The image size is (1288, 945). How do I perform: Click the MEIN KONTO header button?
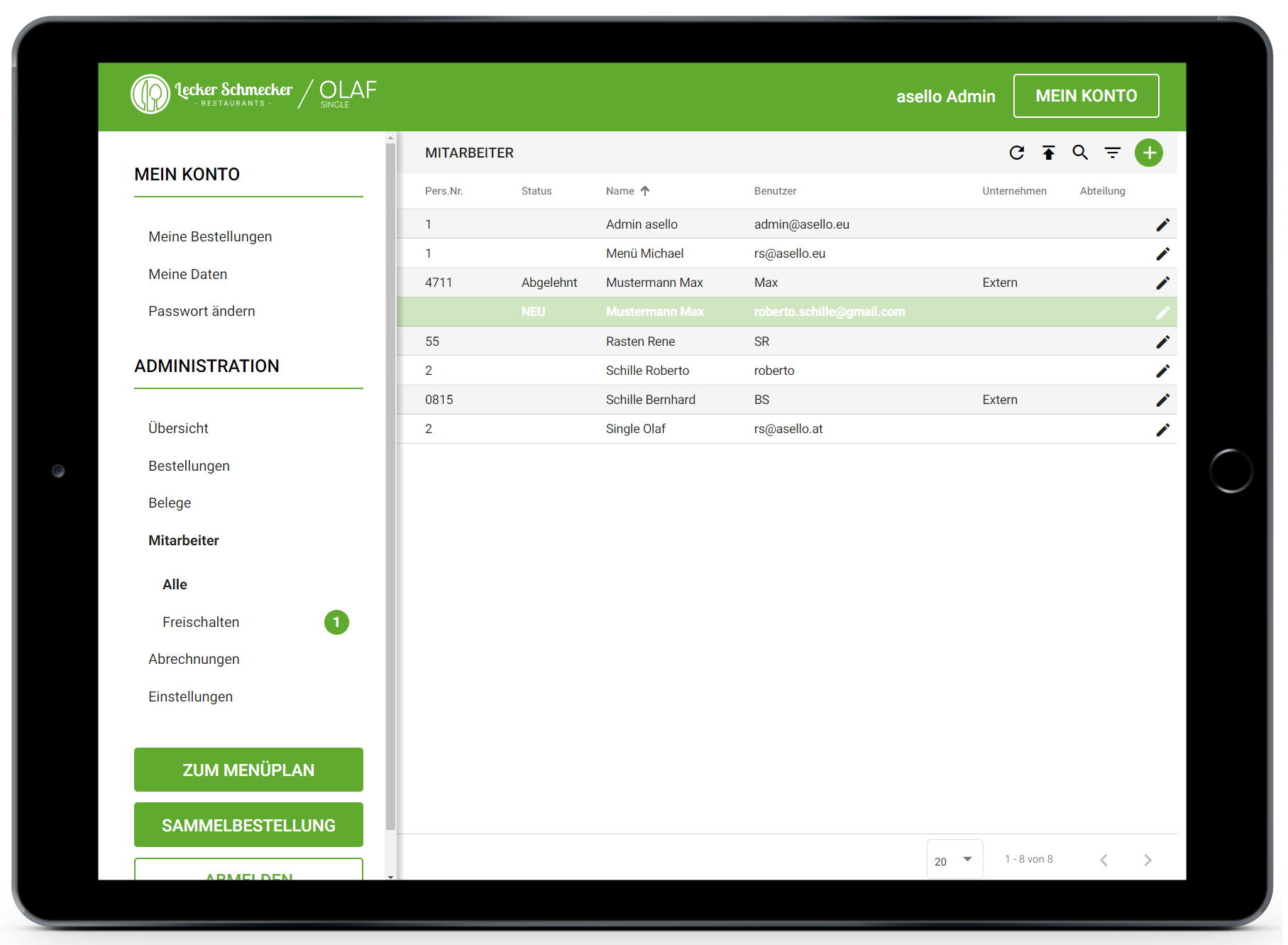click(1085, 96)
